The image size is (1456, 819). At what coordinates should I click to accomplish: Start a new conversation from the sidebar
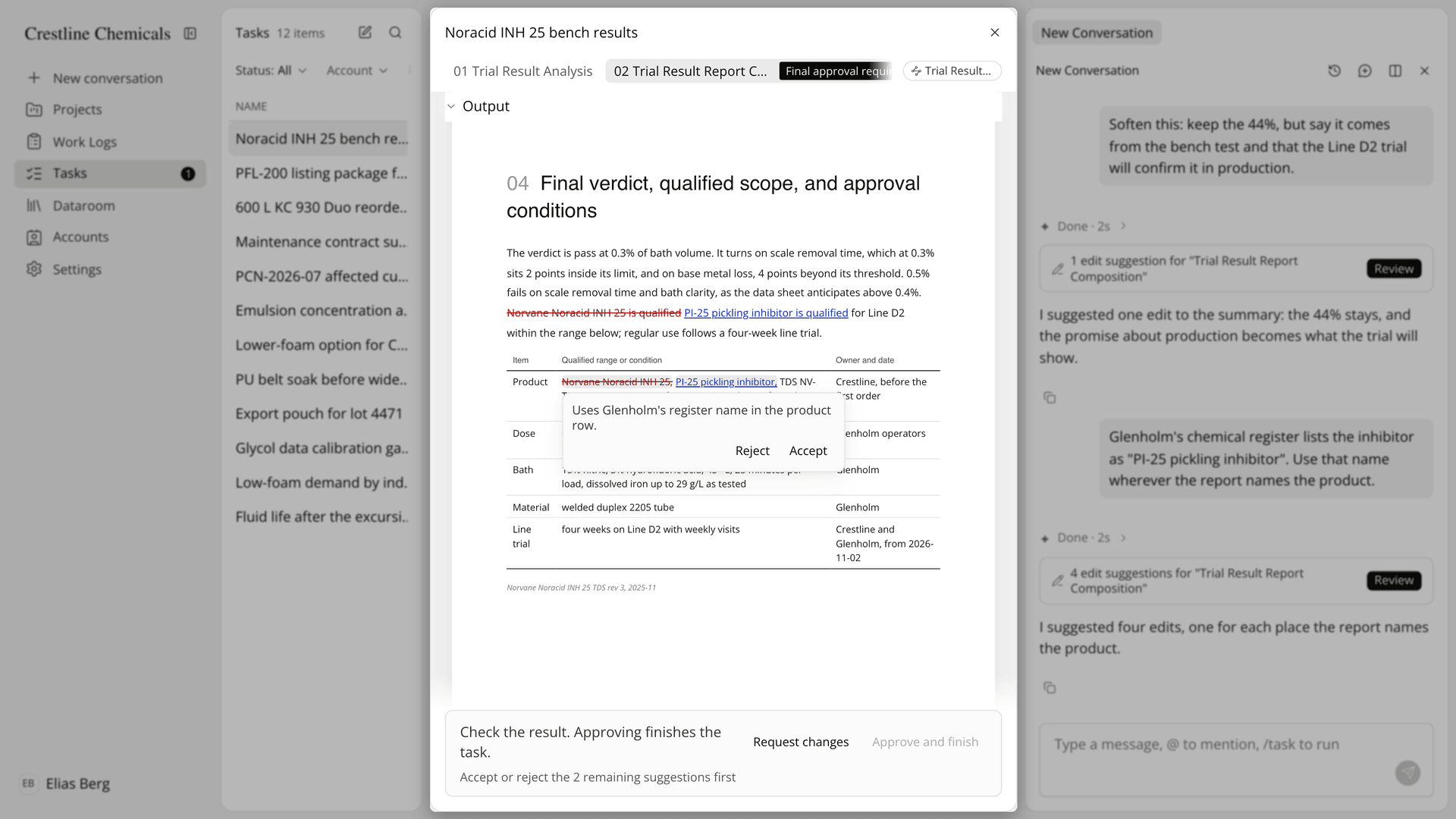[110, 78]
